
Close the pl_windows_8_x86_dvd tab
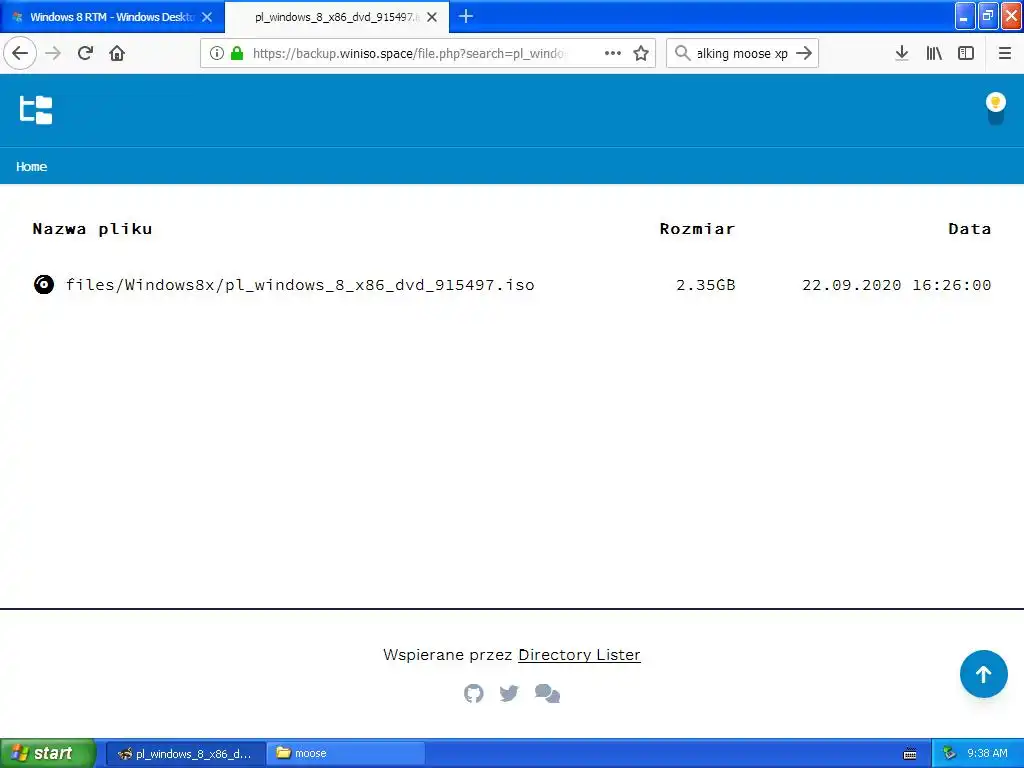click(x=432, y=17)
